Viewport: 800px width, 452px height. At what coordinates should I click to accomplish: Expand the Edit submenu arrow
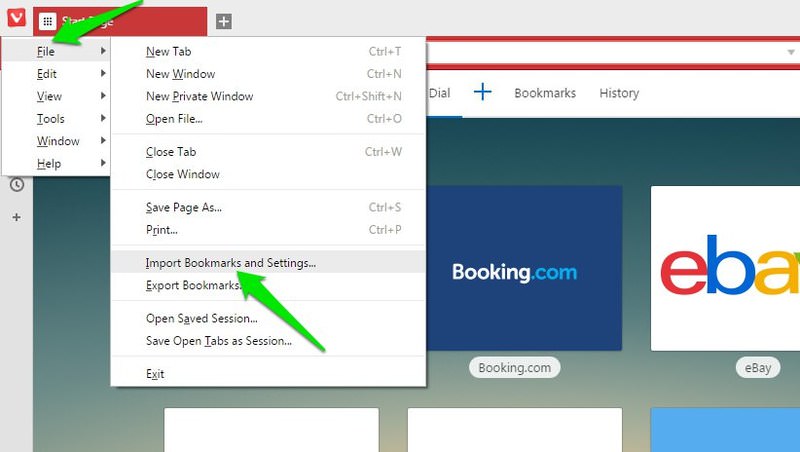(103, 73)
